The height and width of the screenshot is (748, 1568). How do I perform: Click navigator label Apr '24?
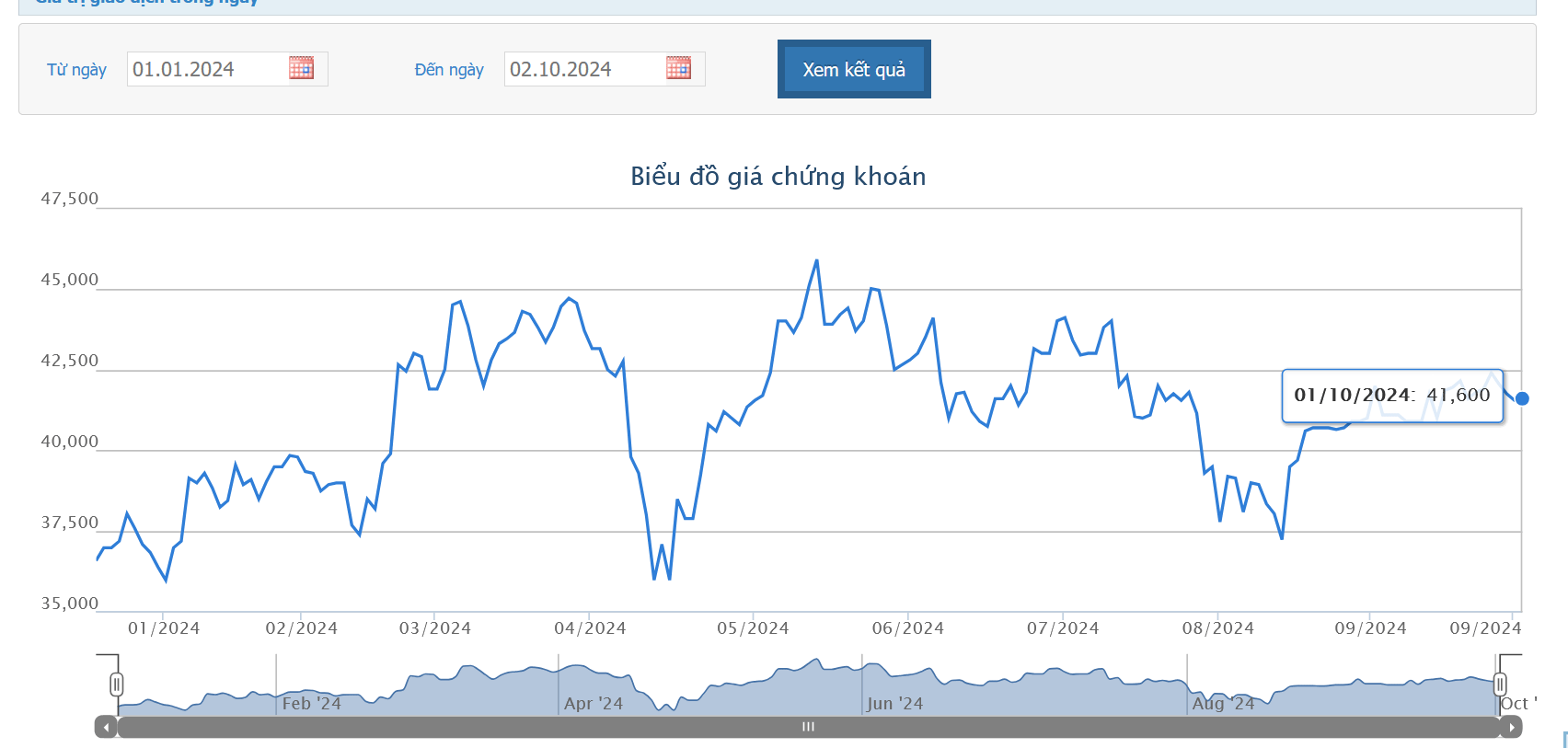pos(594,704)
